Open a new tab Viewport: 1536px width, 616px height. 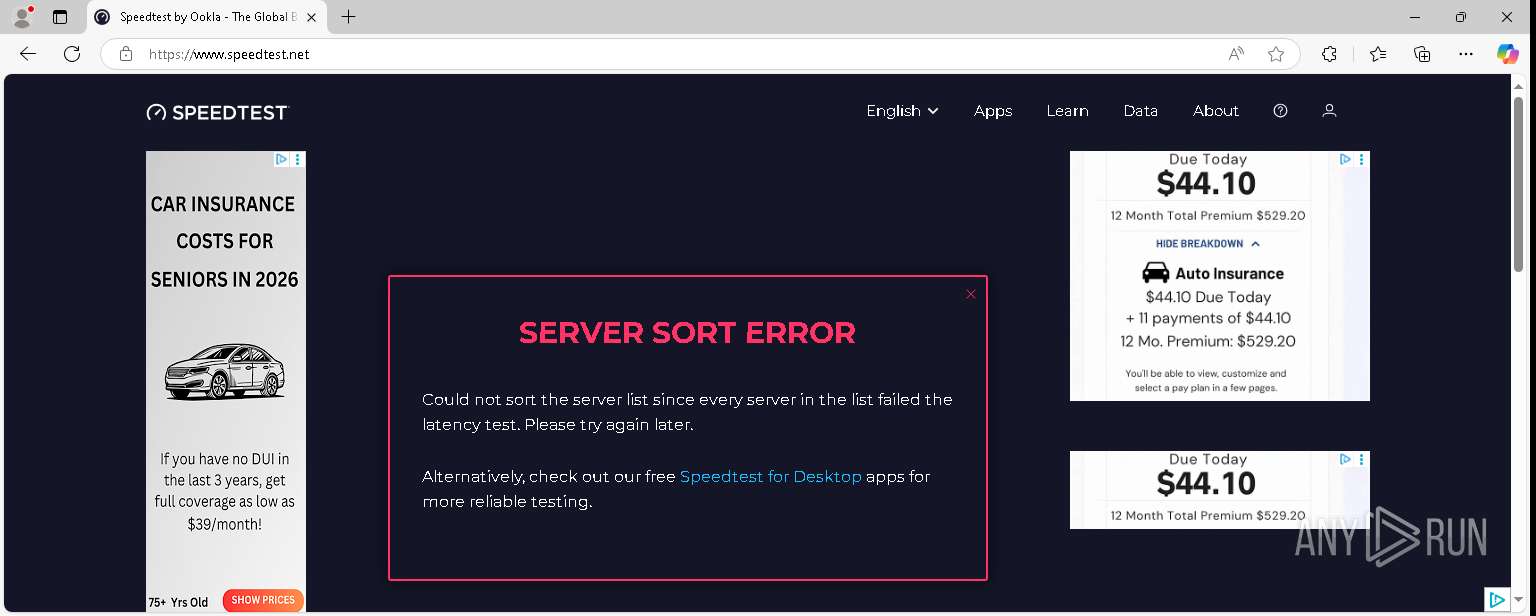click(x=348, y=17)
